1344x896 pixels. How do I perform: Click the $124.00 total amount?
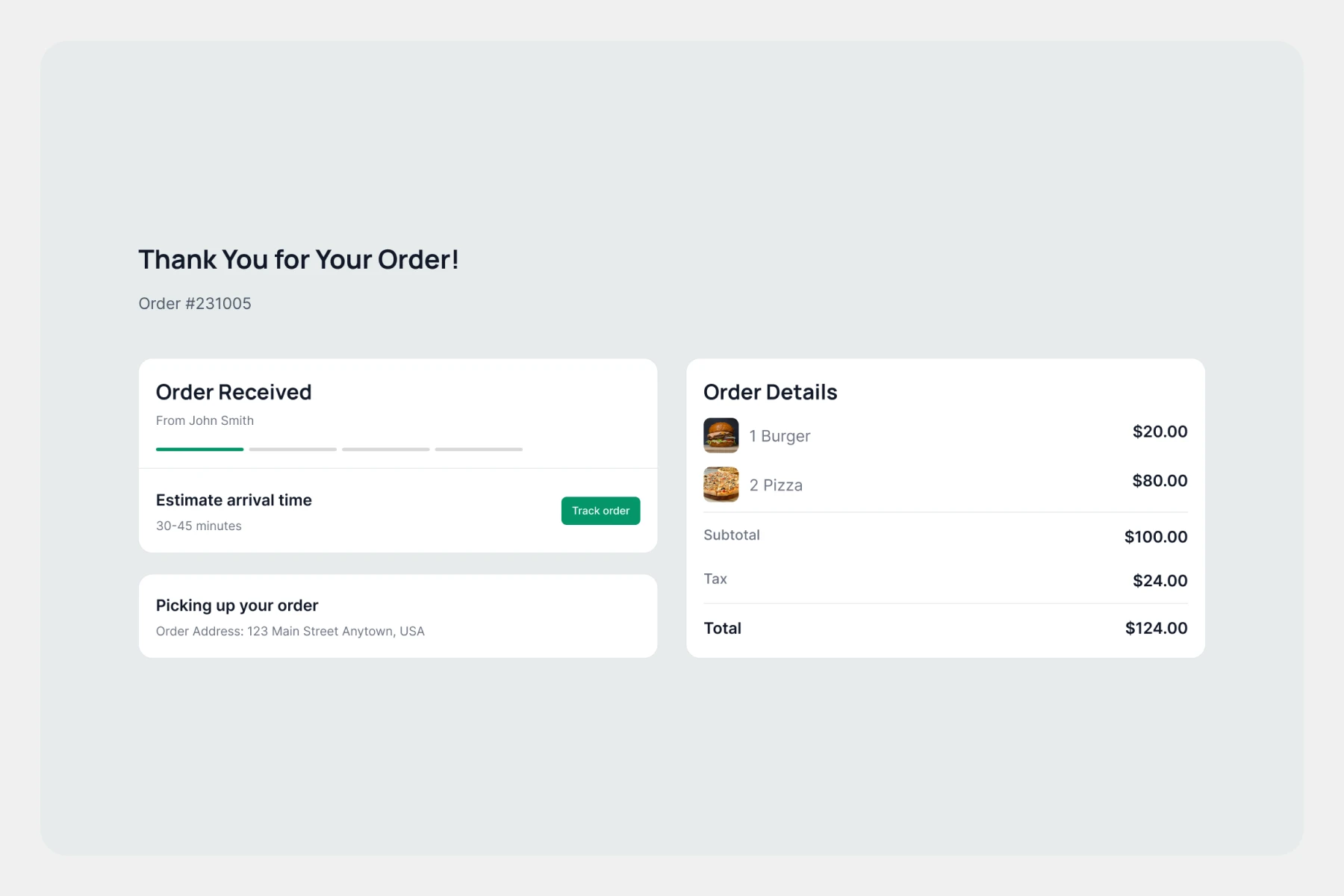(1156, 629)
